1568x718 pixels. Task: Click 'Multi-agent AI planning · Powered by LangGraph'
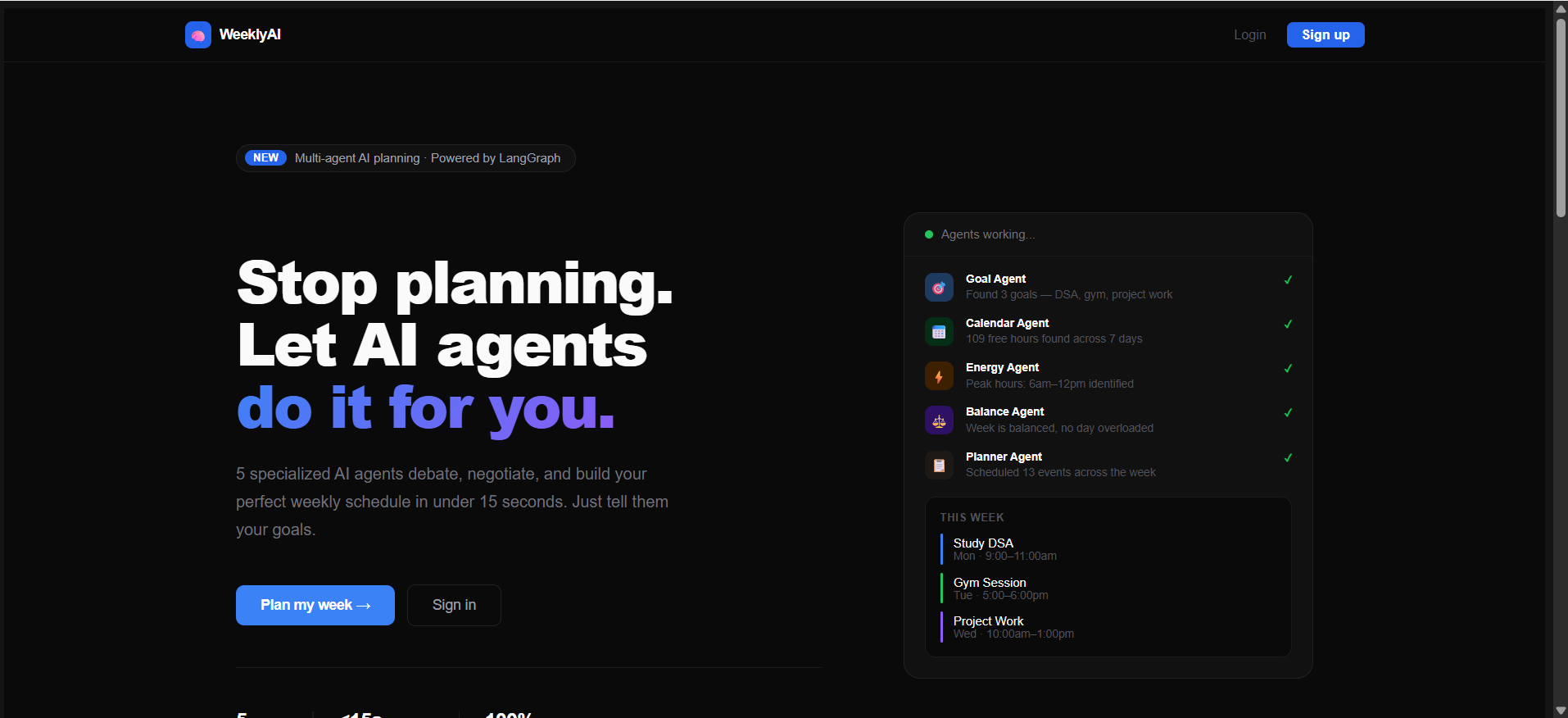428,158
